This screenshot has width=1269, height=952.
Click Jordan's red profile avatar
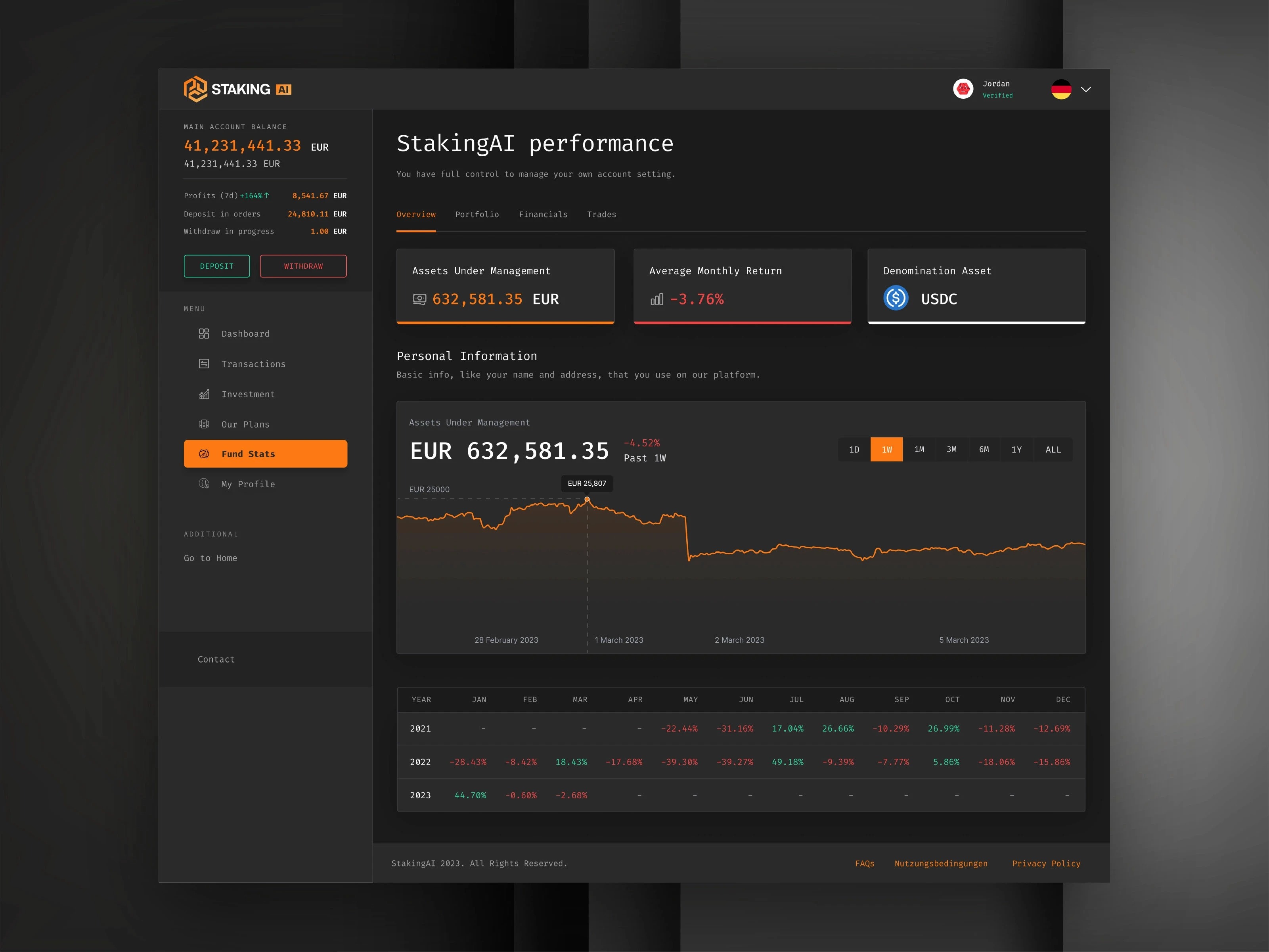(x=963, y=89)
